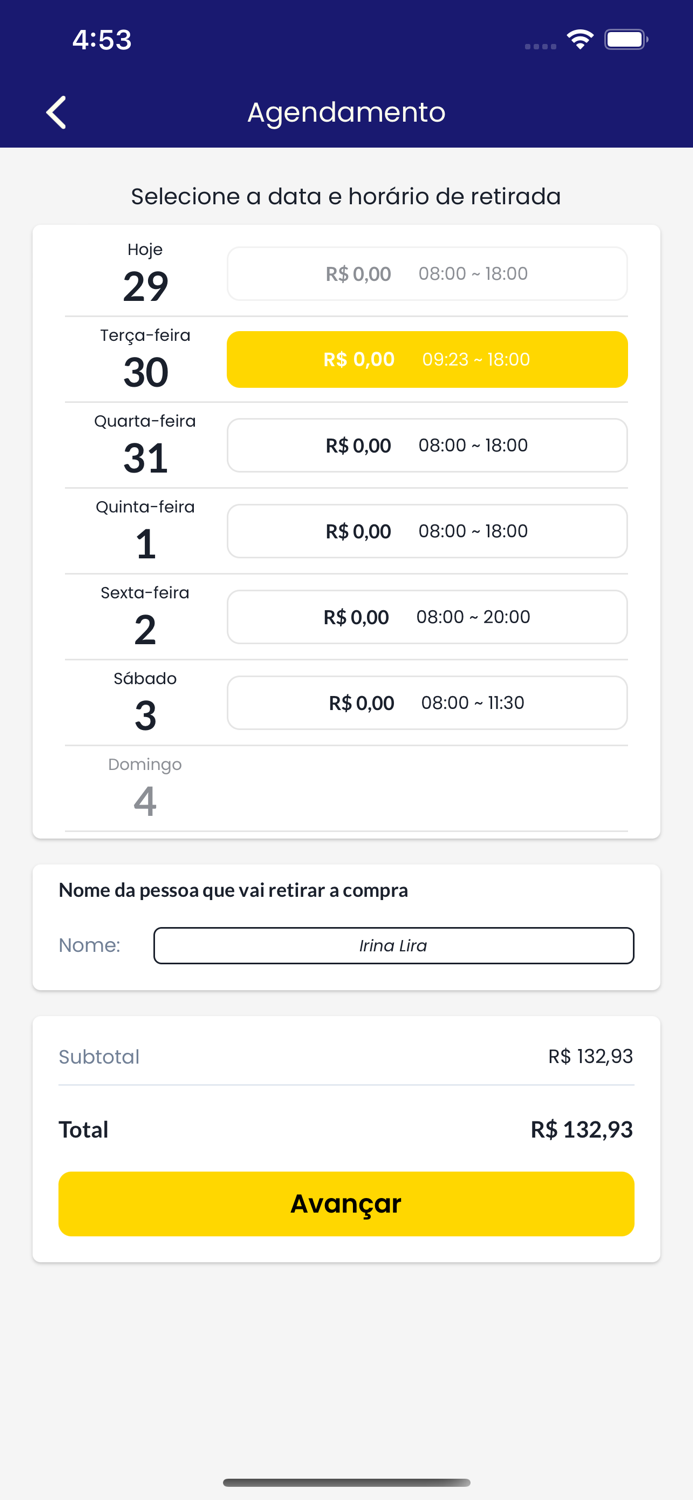The image size is (693, 1500).
Task: Tap the Hoje 29 date label
Action: coord(145,274)
